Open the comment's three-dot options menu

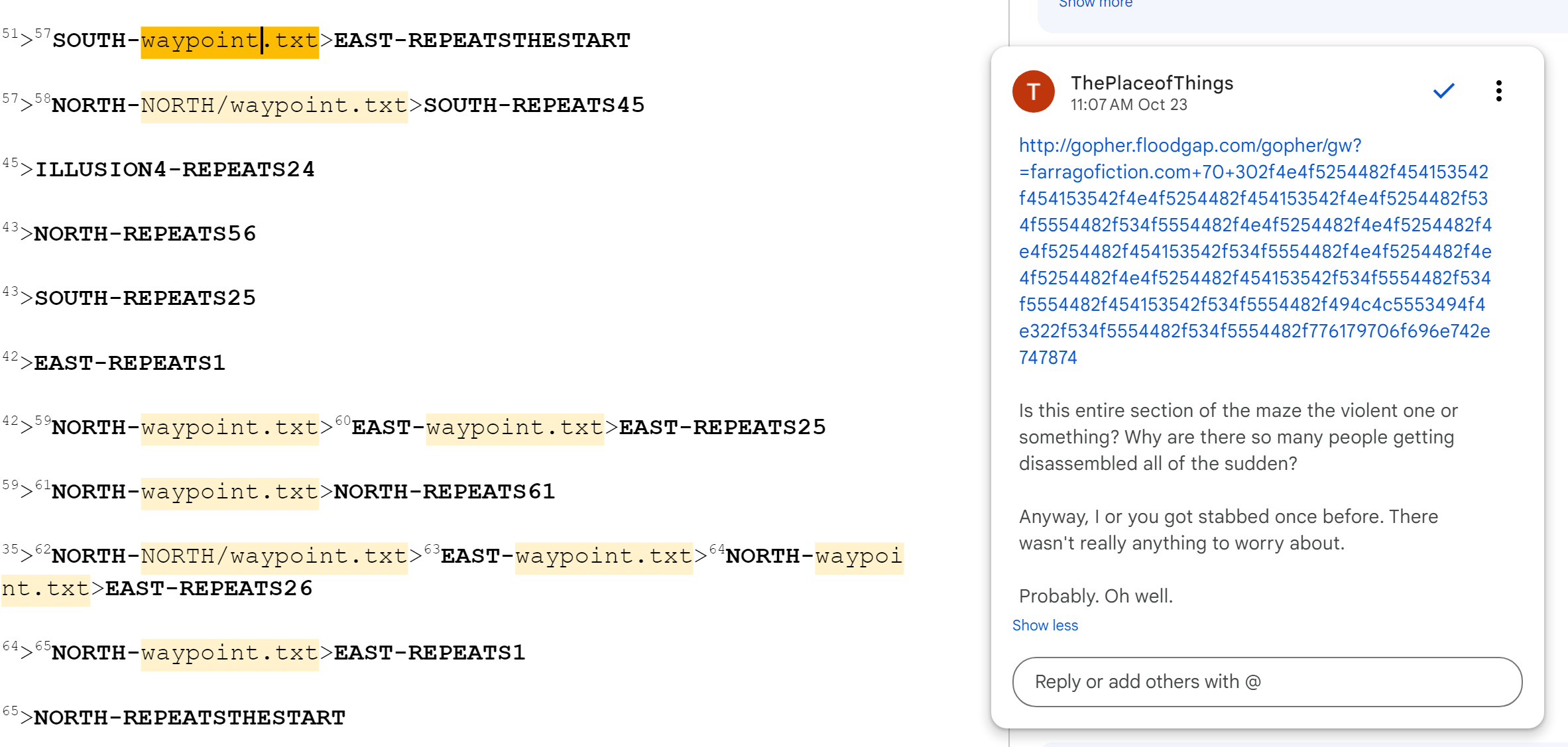coord(1498,91)
